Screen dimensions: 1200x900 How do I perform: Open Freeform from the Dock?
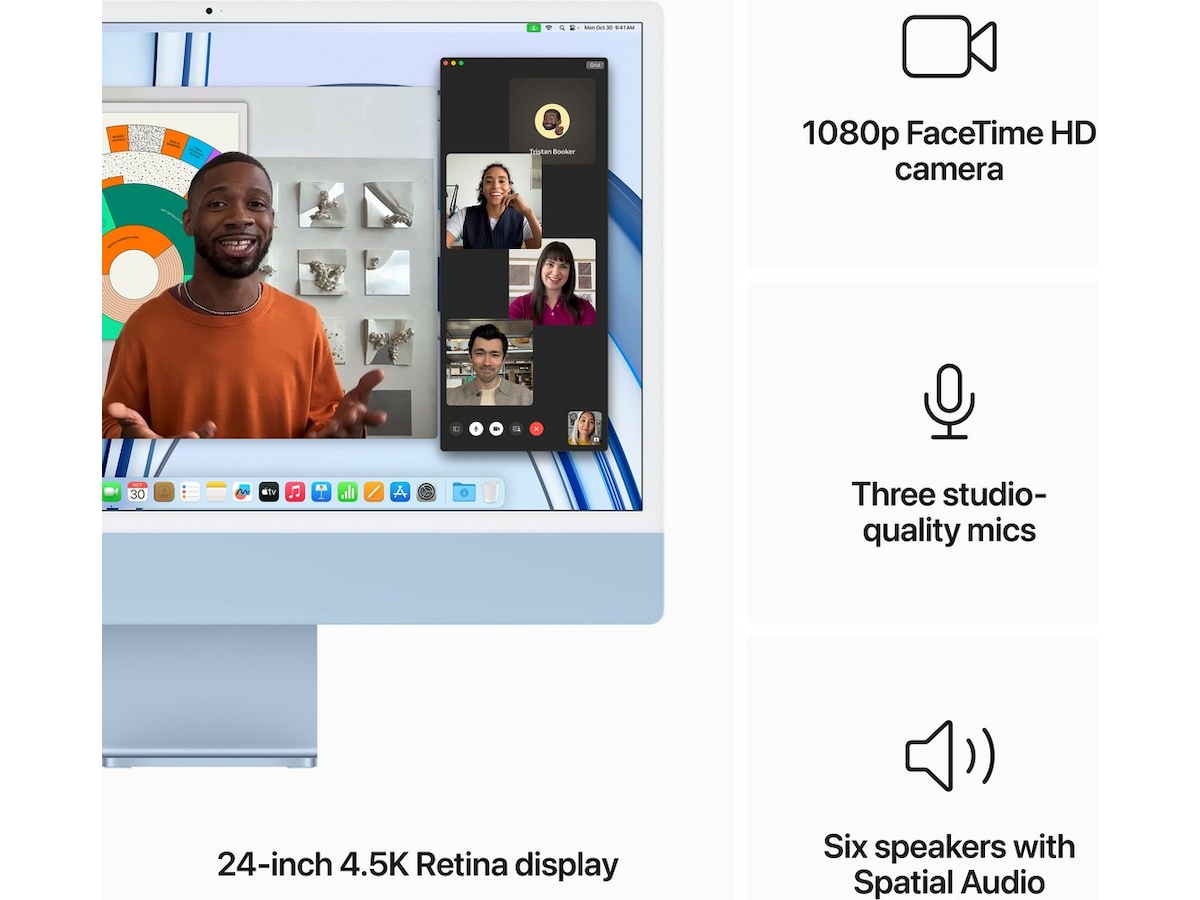242,492
